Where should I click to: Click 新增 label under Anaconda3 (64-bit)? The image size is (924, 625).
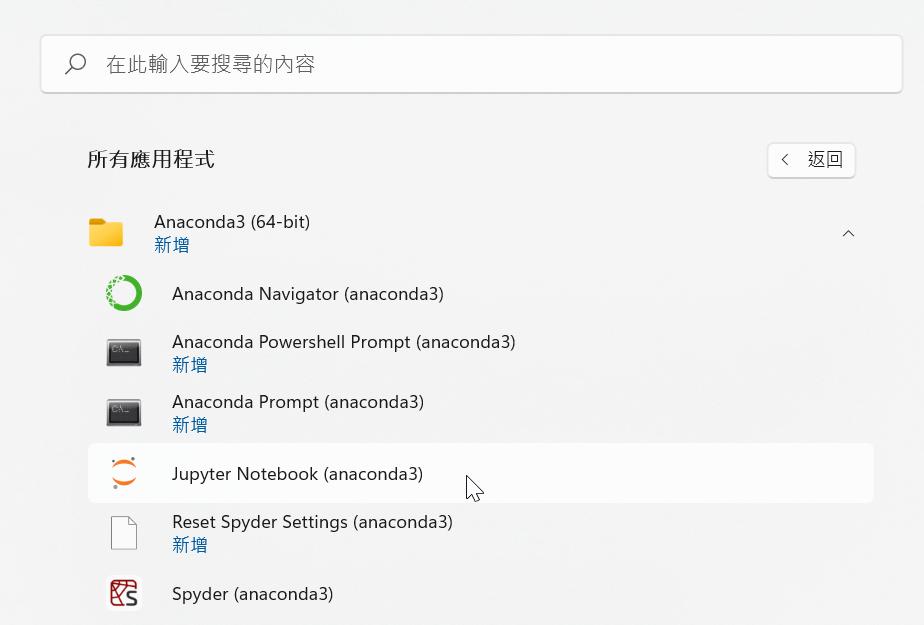click(171, 244)
